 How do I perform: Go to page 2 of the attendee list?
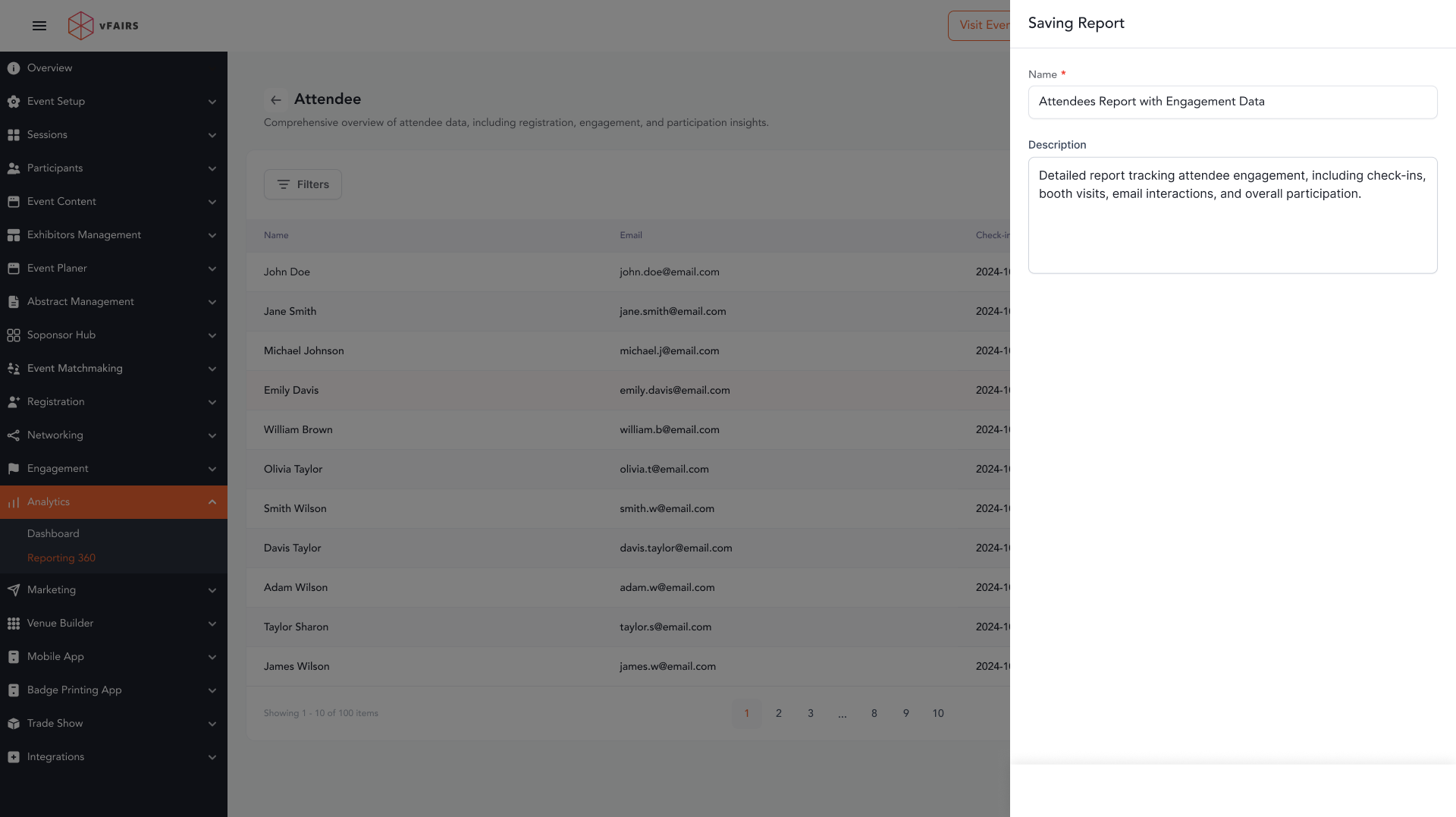coord(779,714)
